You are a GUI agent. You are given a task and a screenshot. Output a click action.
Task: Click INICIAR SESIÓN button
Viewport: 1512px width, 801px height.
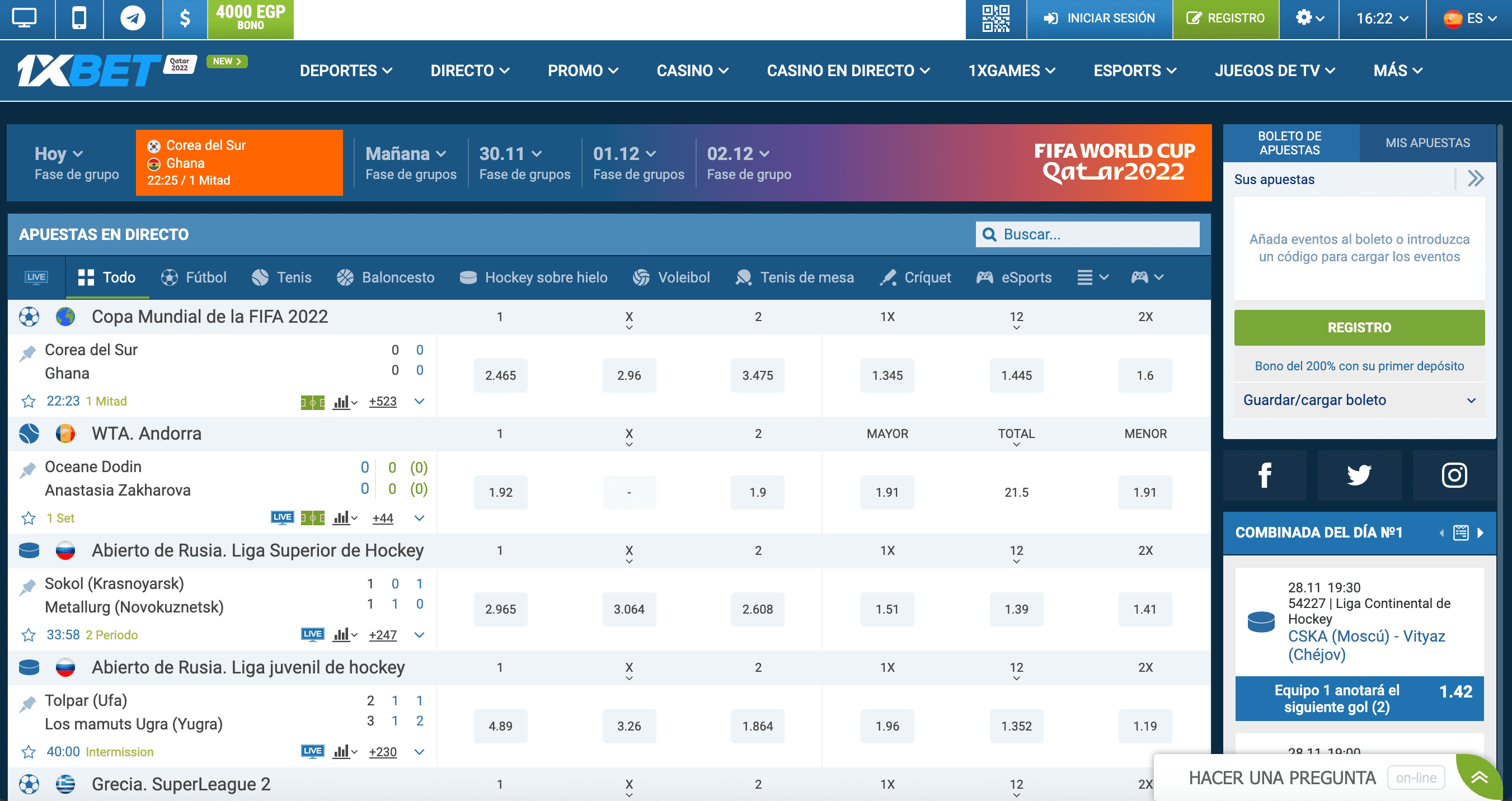(x=1100, y=18)
